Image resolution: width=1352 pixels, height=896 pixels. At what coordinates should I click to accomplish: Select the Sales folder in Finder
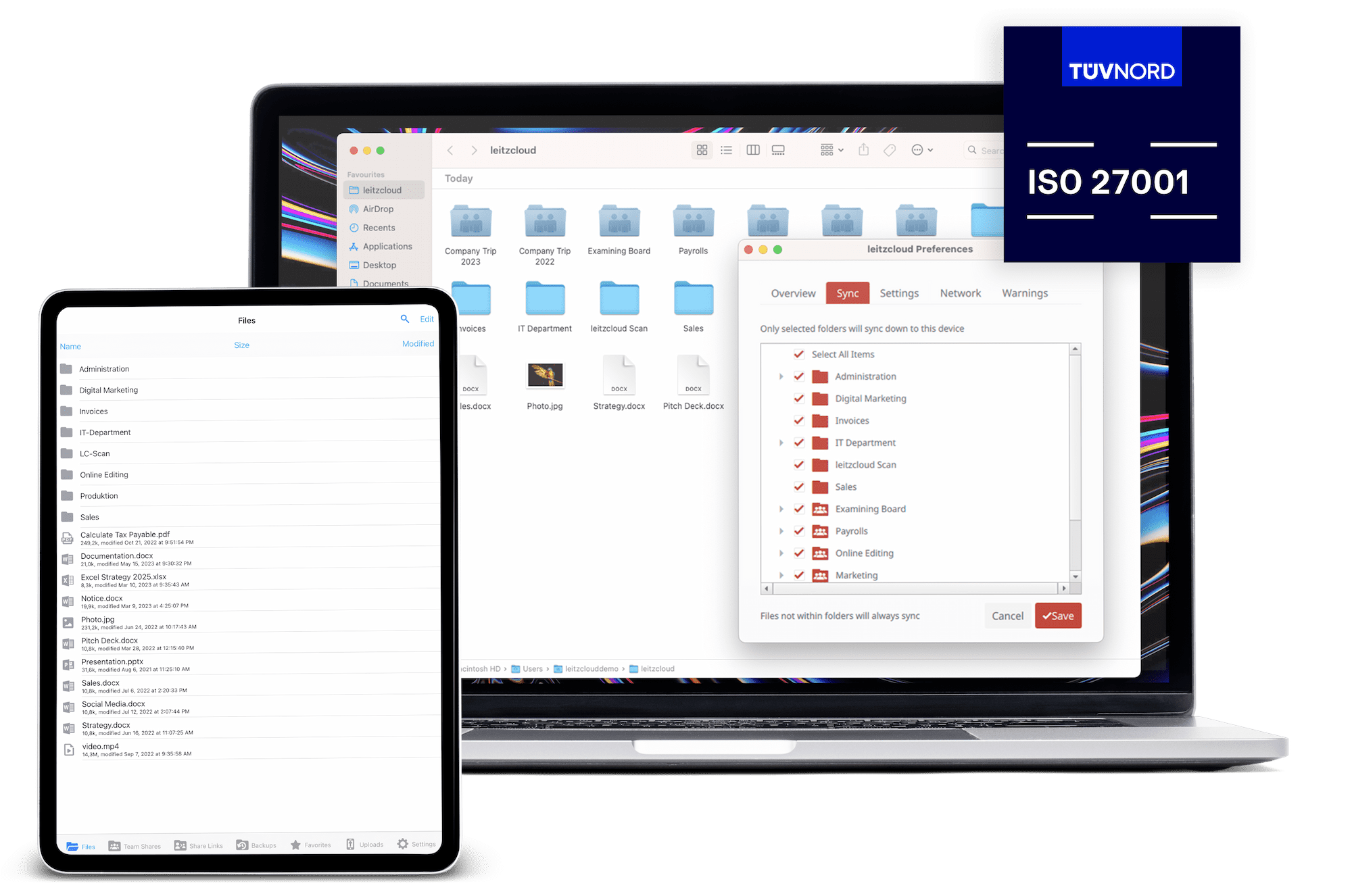tap(694, 307)
